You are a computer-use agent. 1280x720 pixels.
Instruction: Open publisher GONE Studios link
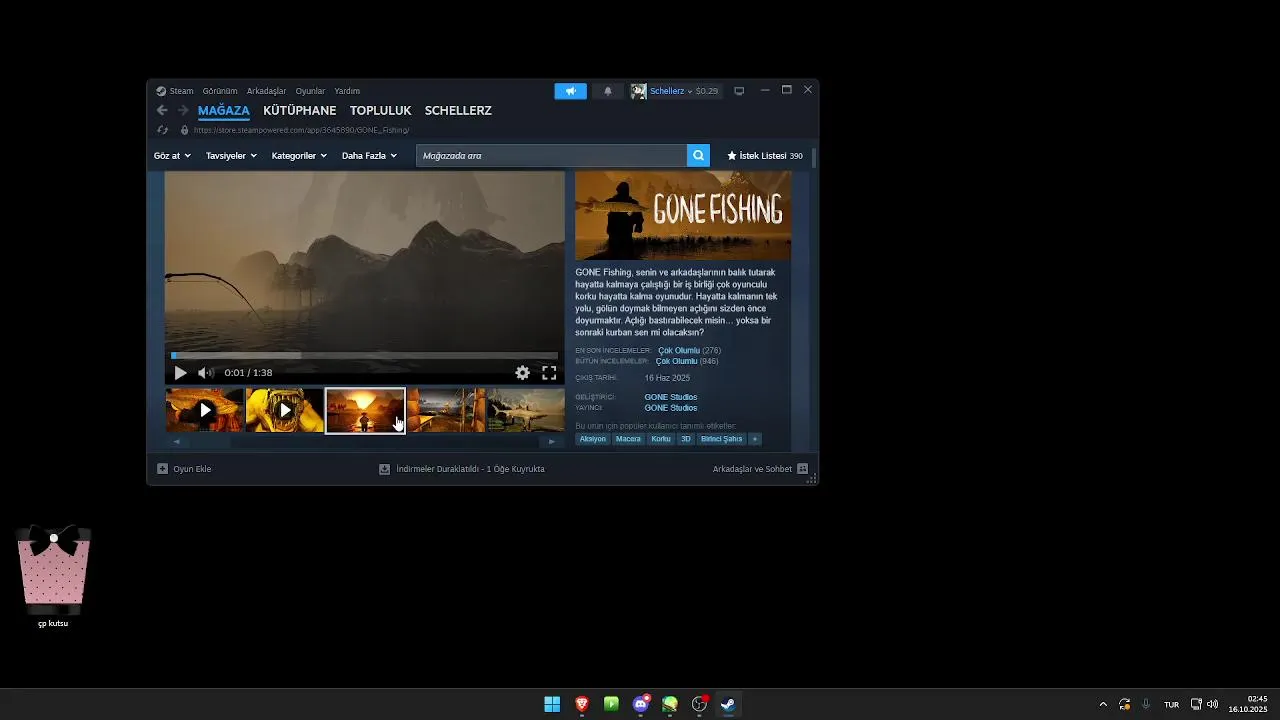[x=671, y=408]
